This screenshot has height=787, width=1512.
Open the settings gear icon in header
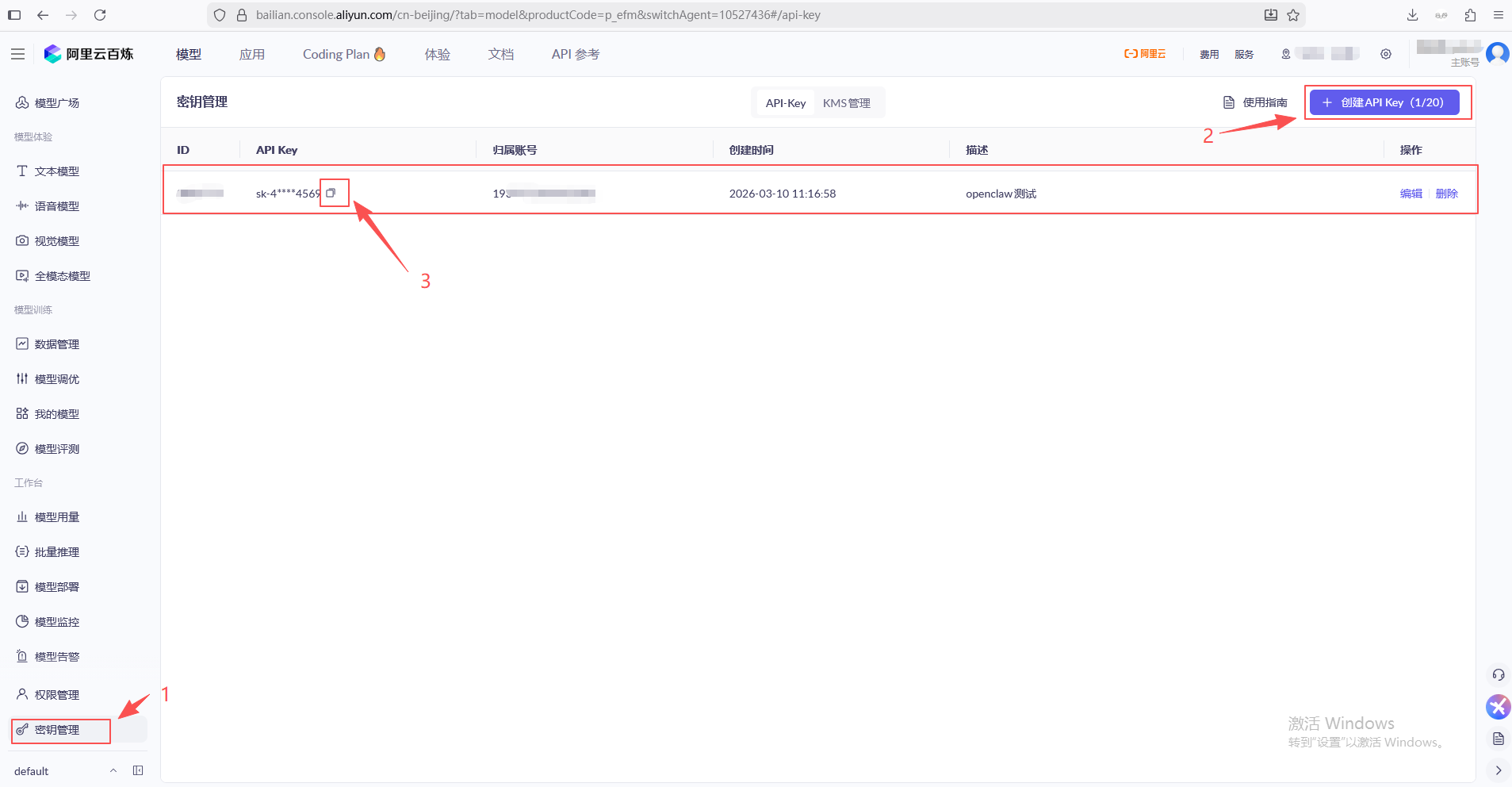point(1385,54)
